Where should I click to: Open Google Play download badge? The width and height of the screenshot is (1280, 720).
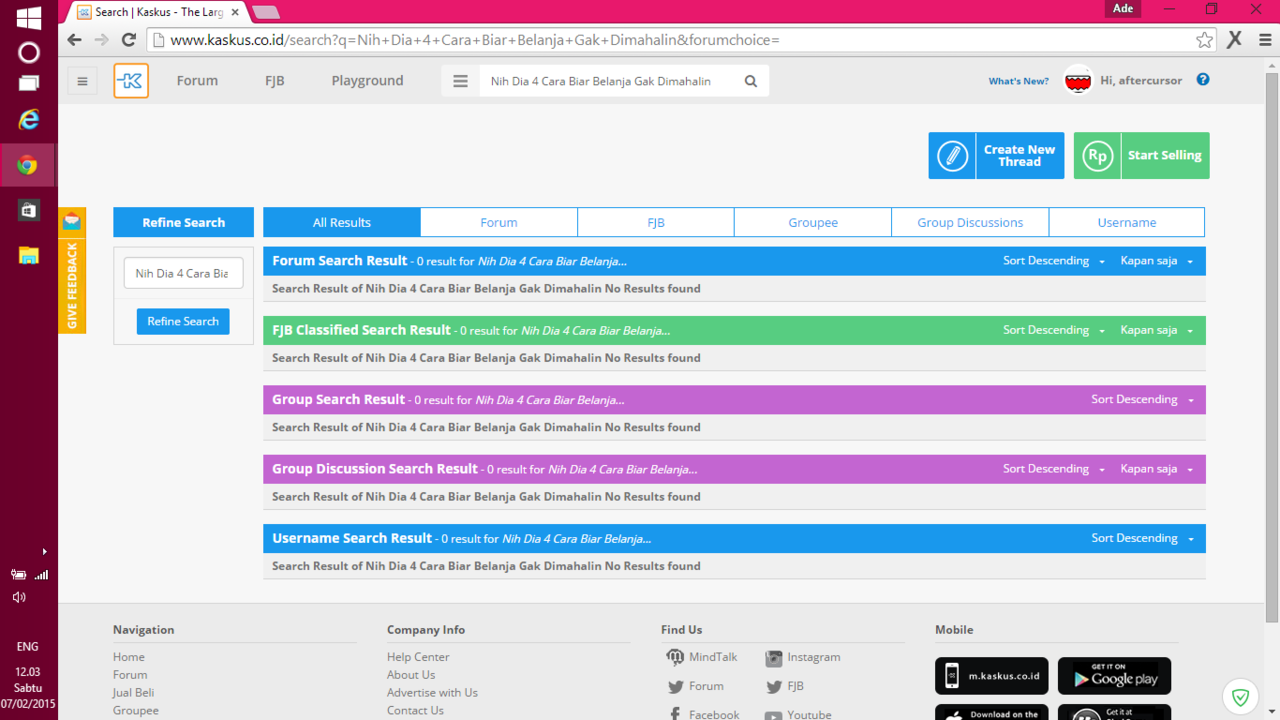click(x=1114, y=676)
